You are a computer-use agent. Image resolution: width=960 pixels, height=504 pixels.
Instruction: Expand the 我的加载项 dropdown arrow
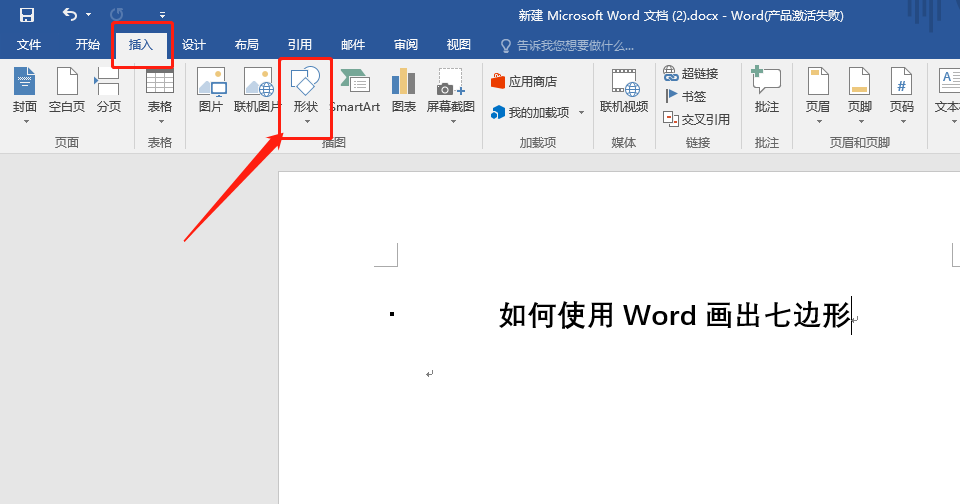click(x=581, y=113)
